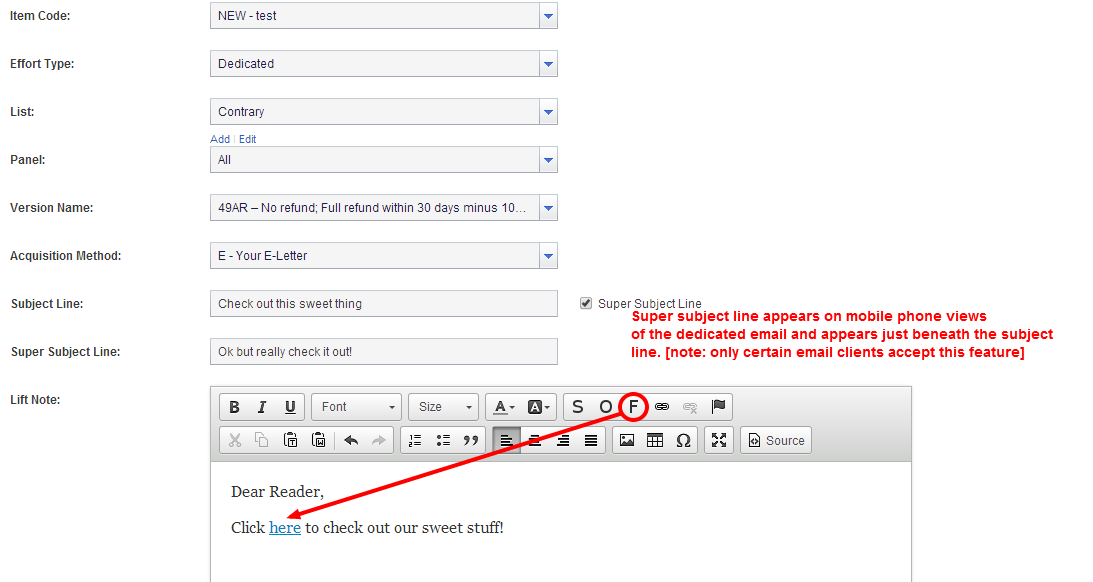The width and height of the screenshot is (1093, 582).
Task: Insert a table into the editor
Action: [655, 441]
